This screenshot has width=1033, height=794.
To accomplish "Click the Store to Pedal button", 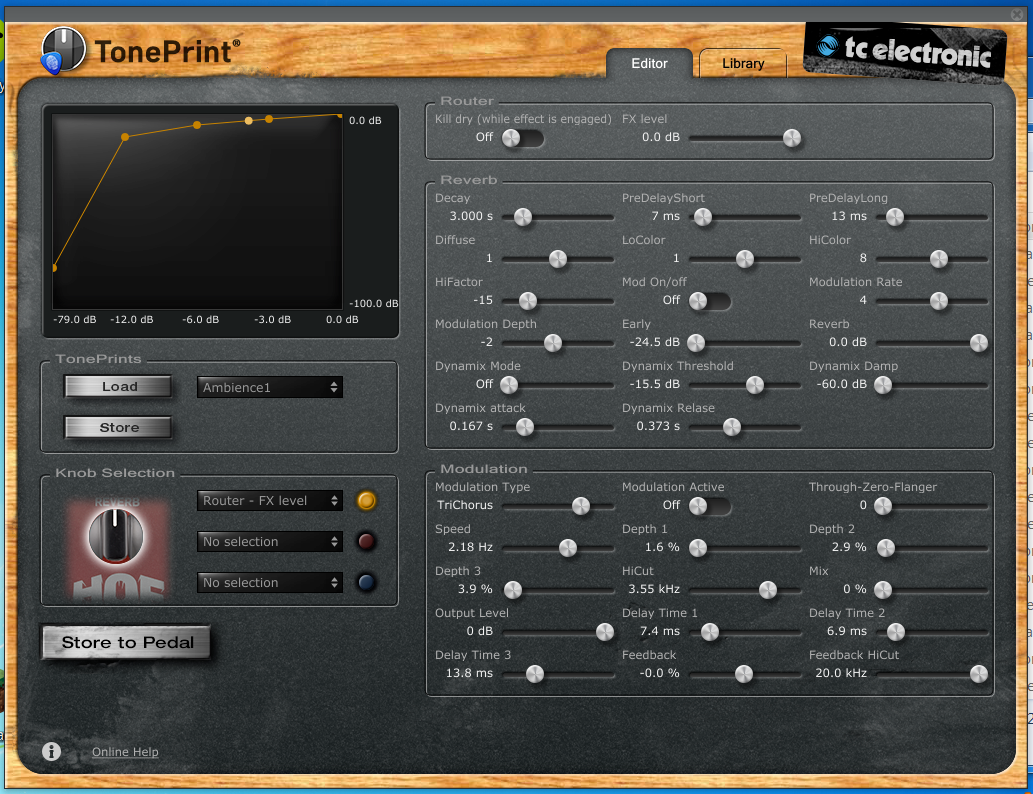I will point(126,642).
